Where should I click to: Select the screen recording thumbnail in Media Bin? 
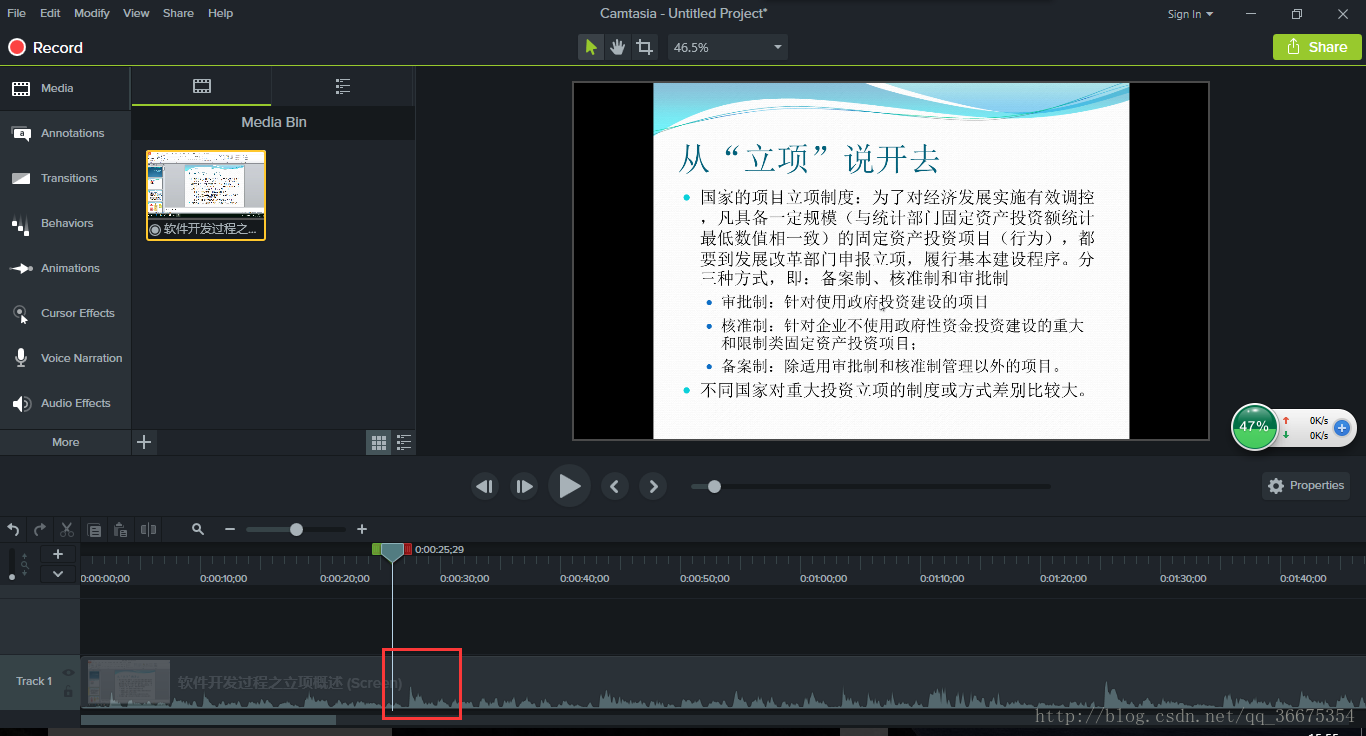[x=206, y=195]
